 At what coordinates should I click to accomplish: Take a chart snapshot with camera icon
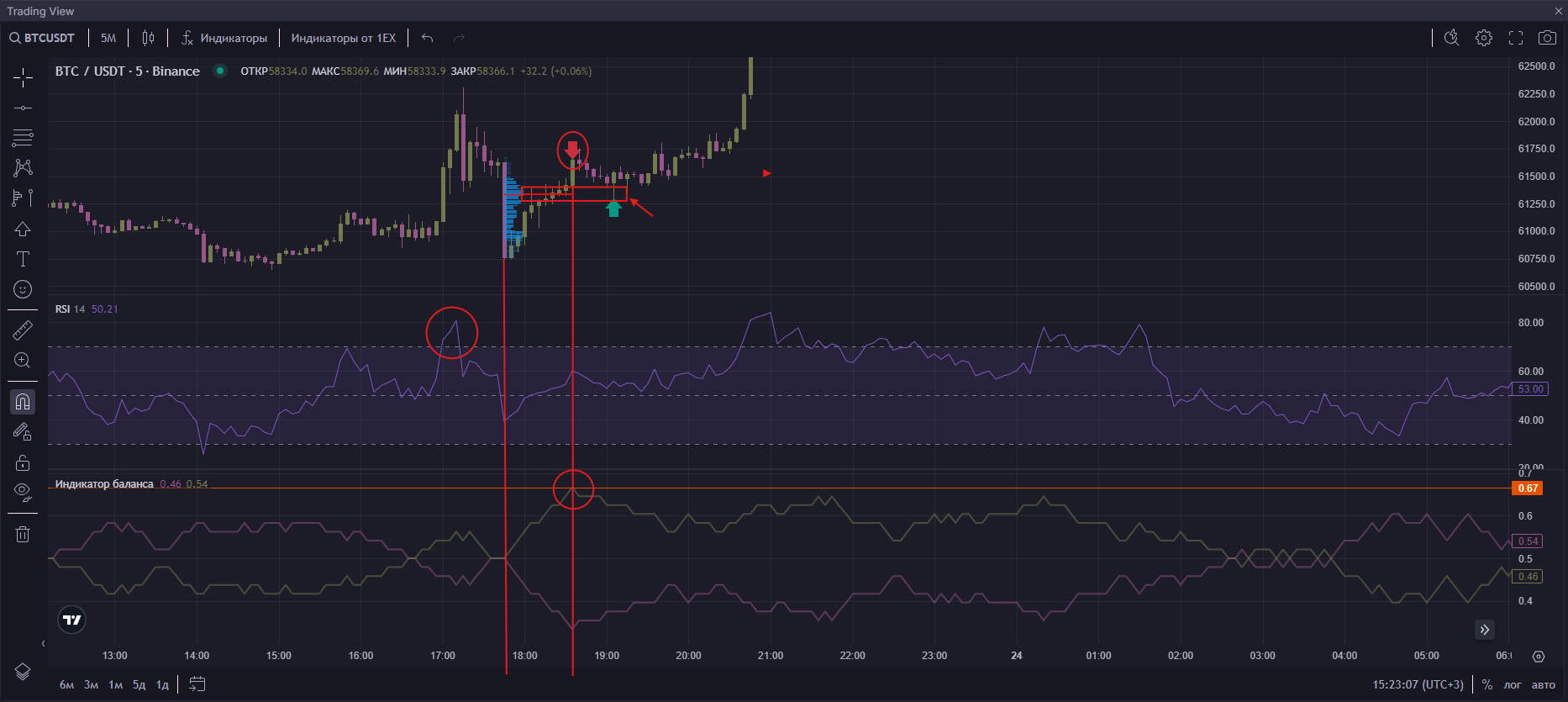1546,38
